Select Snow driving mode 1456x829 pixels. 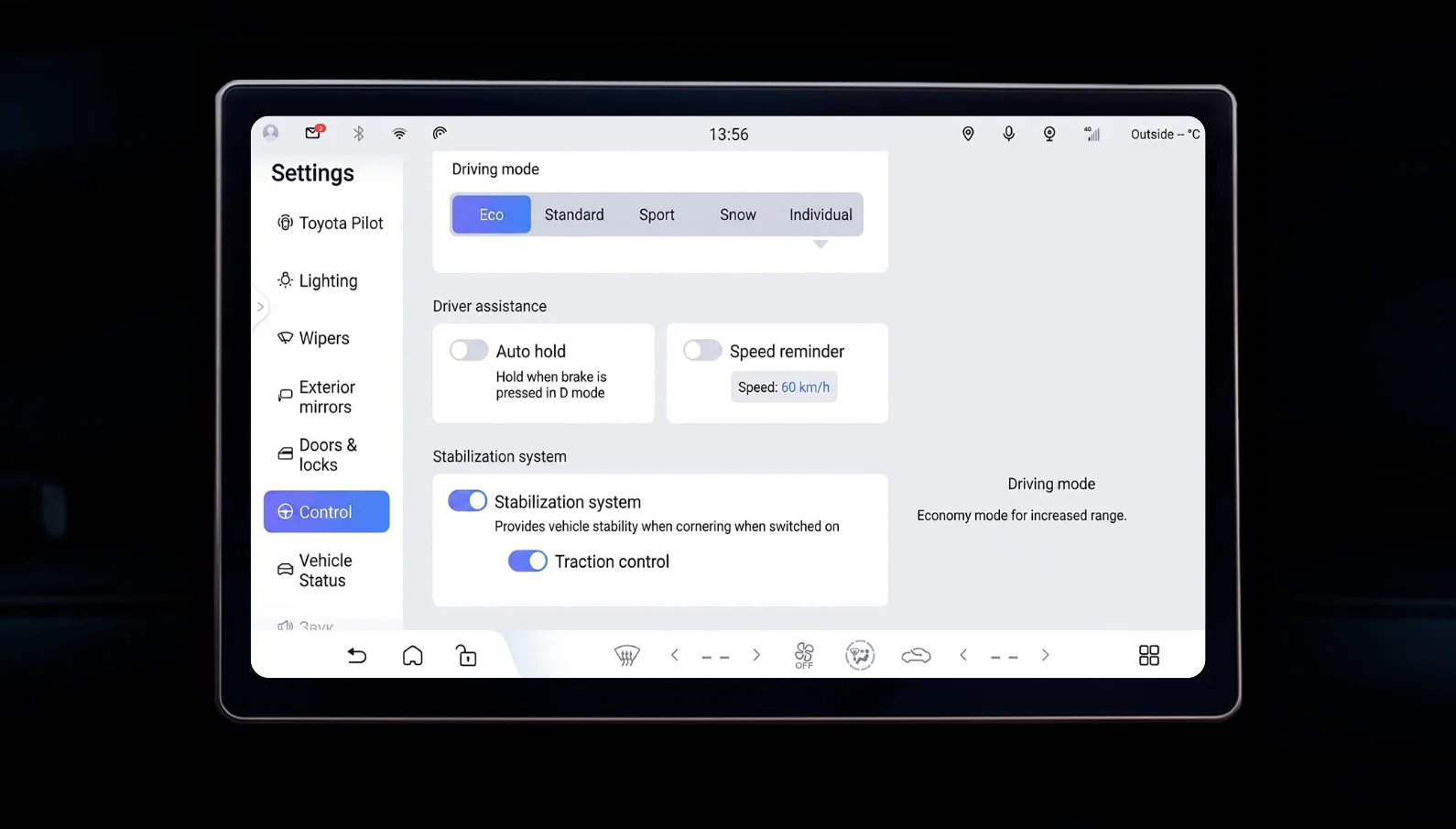pyautogui.click(x=738, y=214)
